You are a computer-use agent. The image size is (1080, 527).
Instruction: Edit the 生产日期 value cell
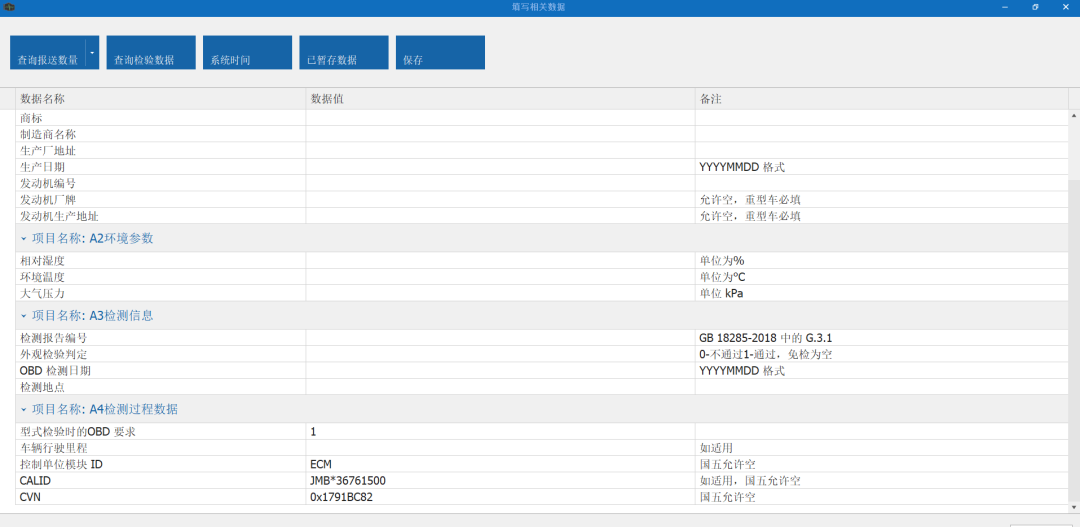click(501, 167)
